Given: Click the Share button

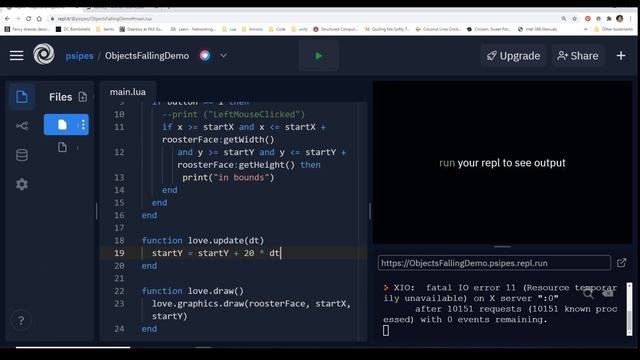Looking at the screenshot, I should coord(578,56).
